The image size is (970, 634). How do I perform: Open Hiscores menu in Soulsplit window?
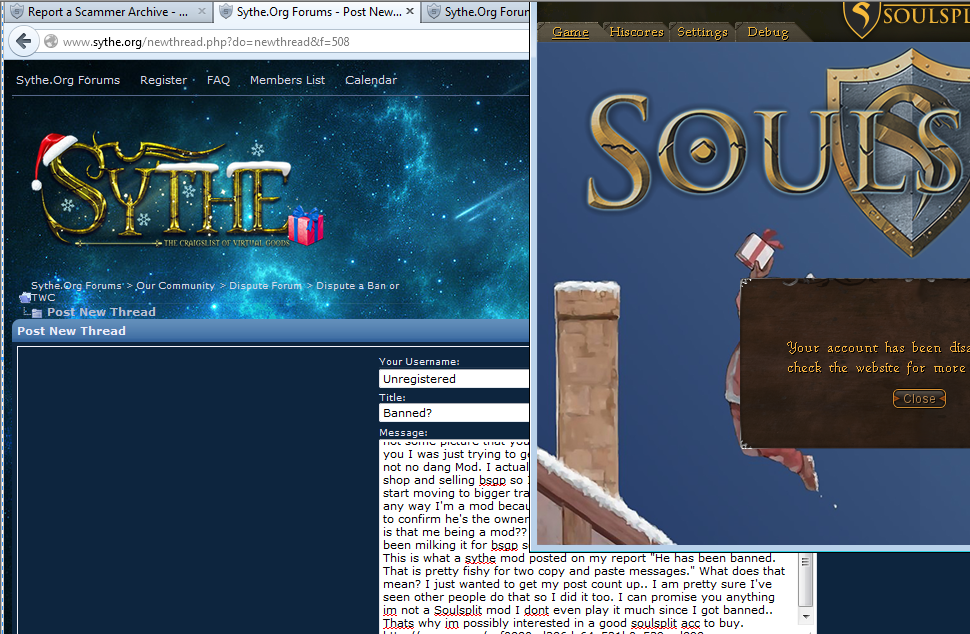[x=636, y=32]
